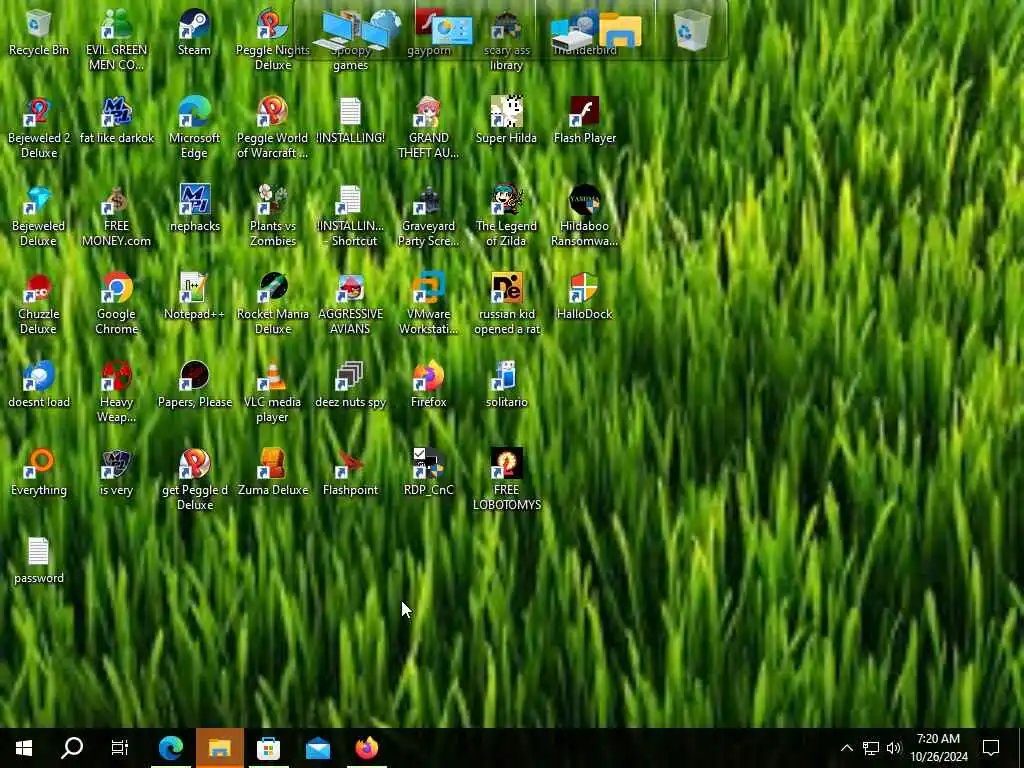
Task: Open Papers, Please shortcut
Action: [x=194, y=385]
